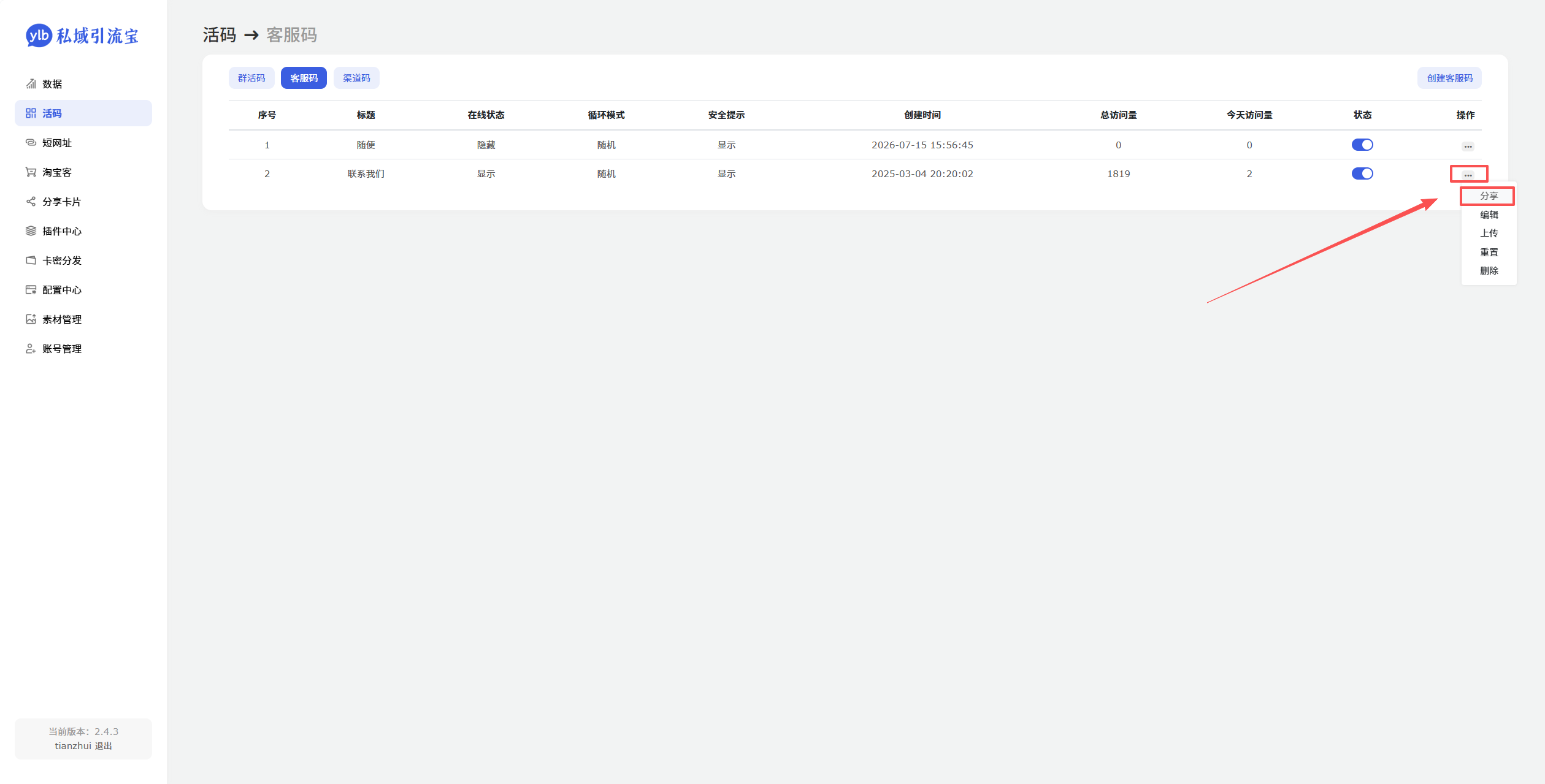Screen dimensions: 1545x784
Task: Click the 素材管理 image icon
Action: pyautogui.click(x=31, y=319)
